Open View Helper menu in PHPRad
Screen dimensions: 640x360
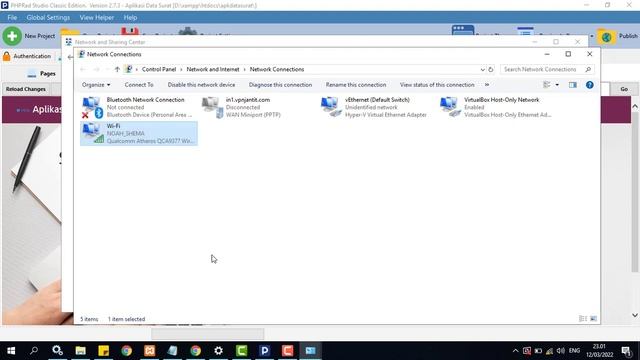coord(97,18)
